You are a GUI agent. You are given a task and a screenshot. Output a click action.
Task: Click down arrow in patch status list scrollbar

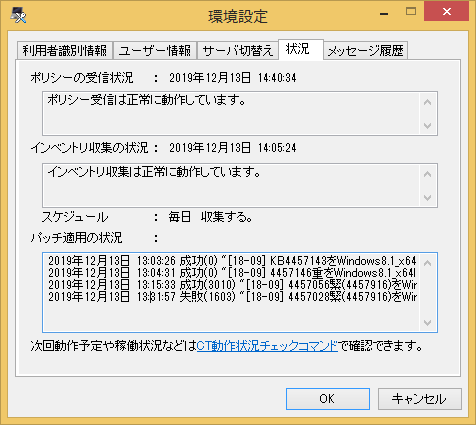pyautogui.click(x=428, y=322)
